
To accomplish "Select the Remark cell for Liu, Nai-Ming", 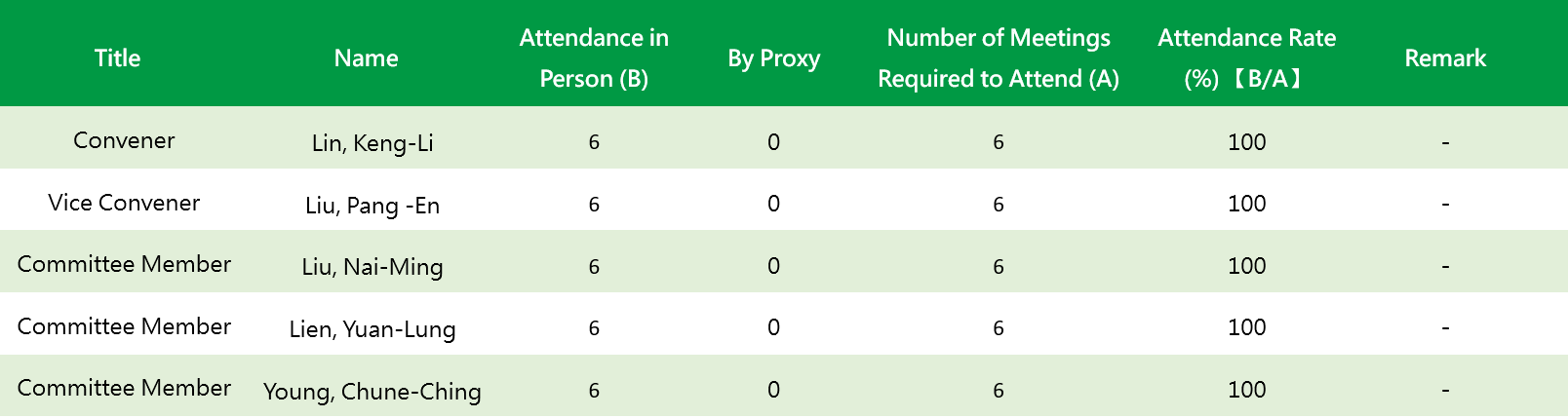I will 1445,266.
